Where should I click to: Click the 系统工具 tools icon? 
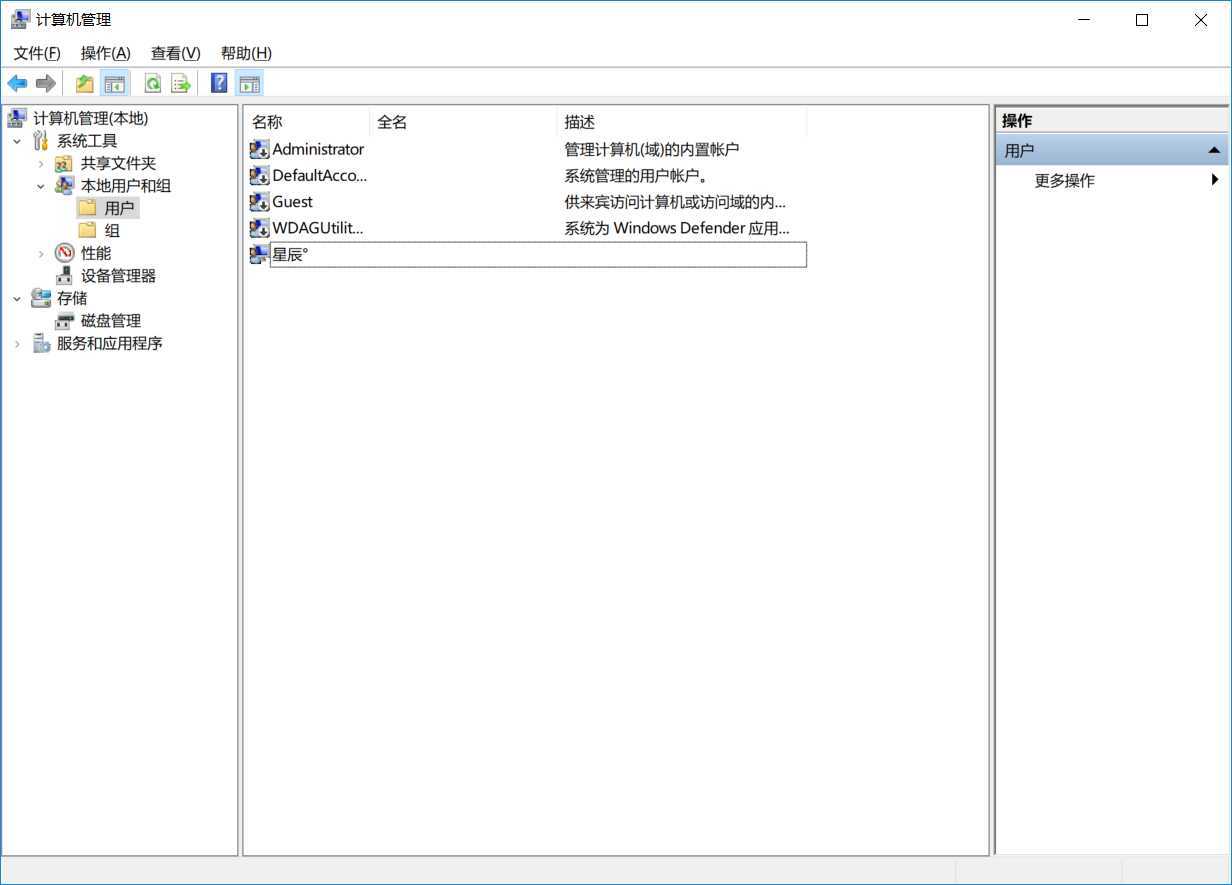[40, 141]
